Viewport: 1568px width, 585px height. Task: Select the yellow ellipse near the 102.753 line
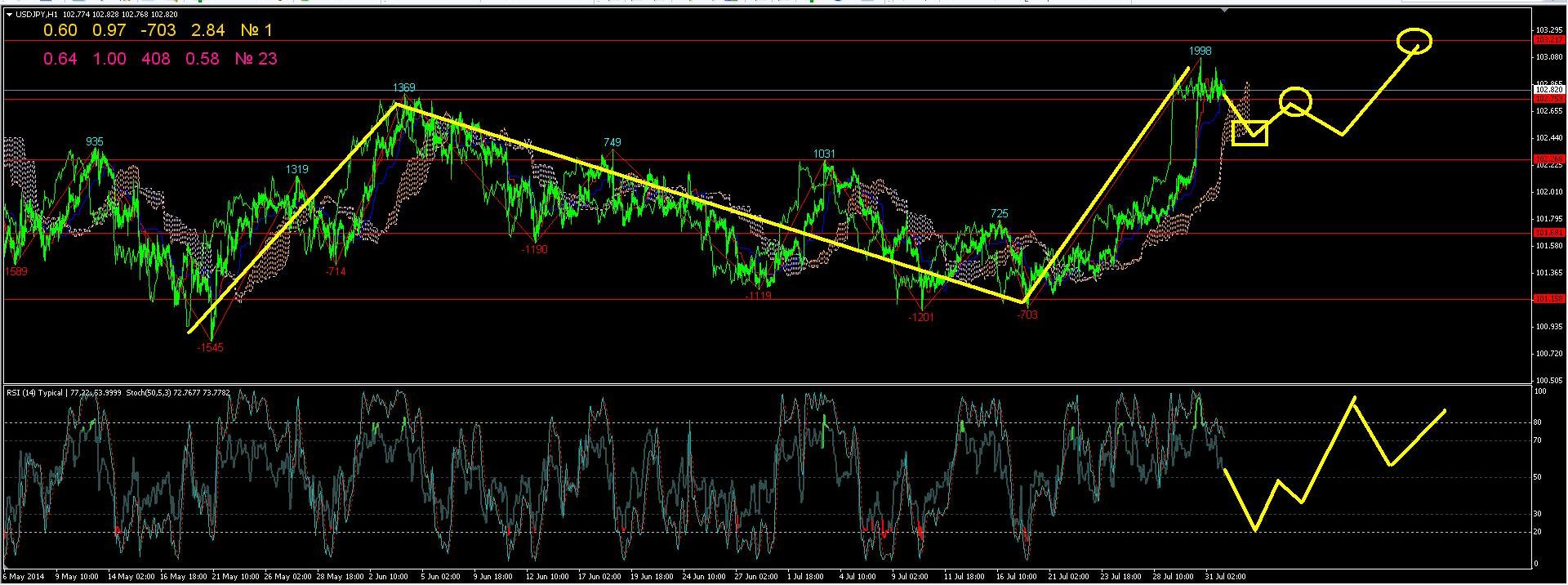tap(1295, 101)
